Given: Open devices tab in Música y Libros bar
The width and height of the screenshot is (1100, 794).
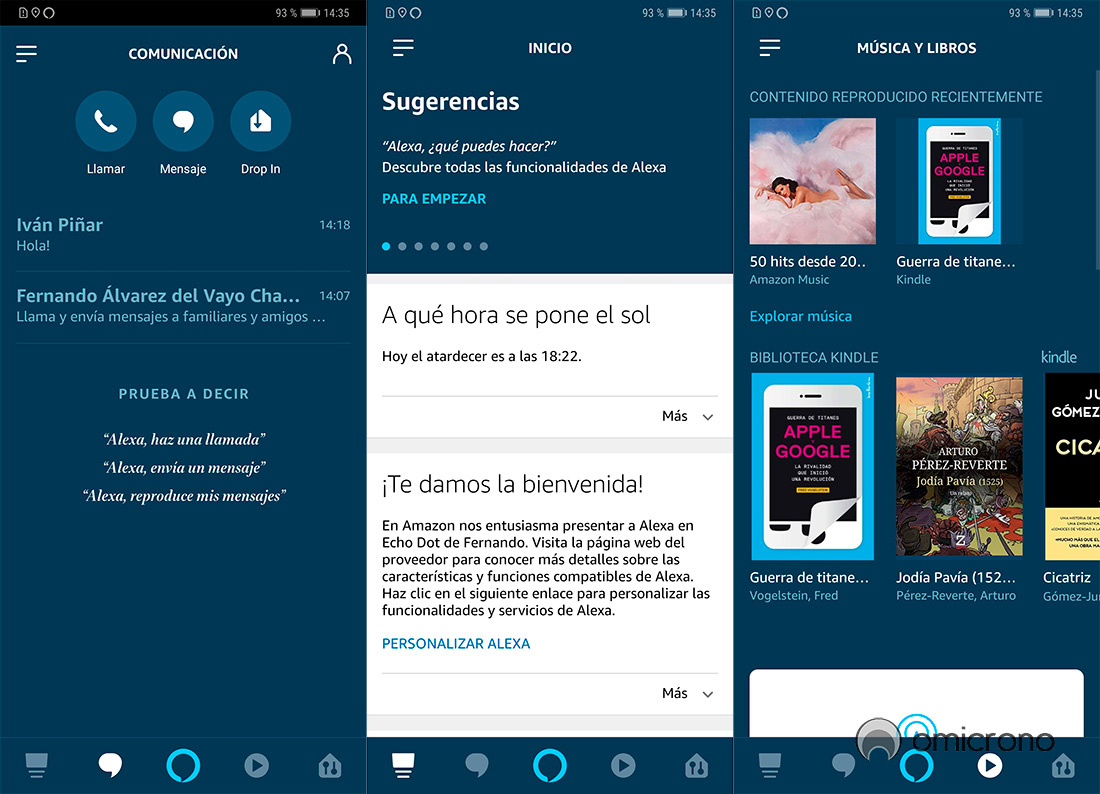Looking at the screenshot, I should tap(1063, 765).
